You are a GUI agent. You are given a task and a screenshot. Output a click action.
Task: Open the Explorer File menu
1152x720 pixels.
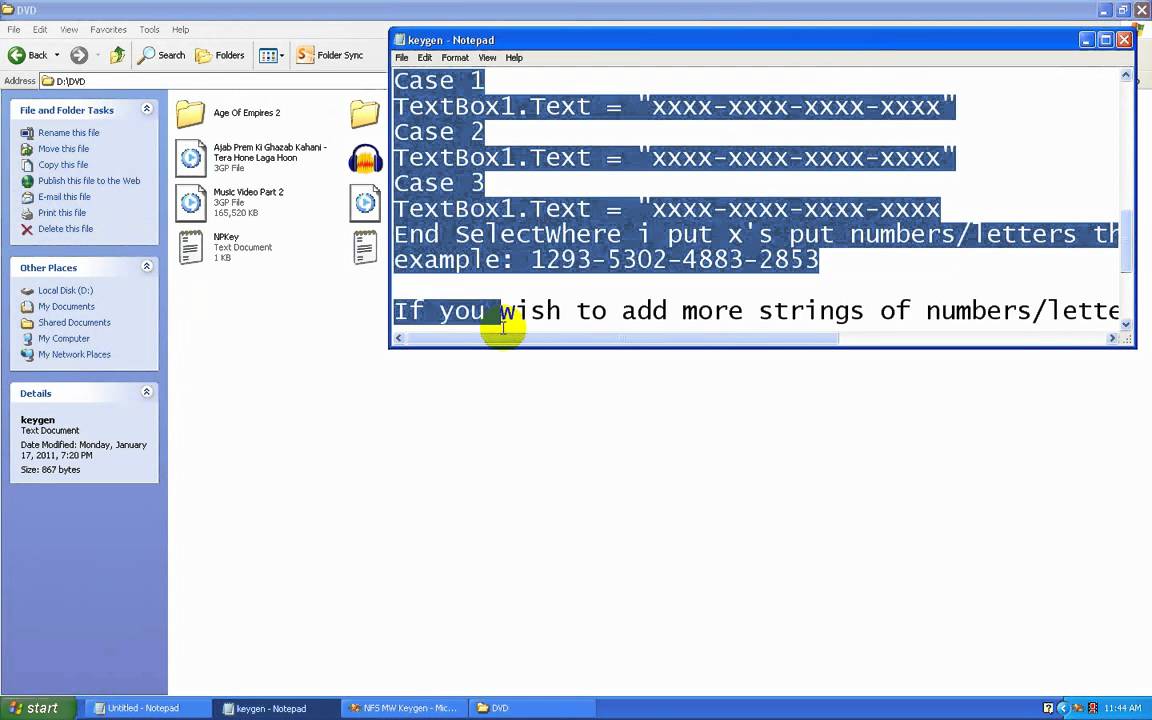[14, 29]
